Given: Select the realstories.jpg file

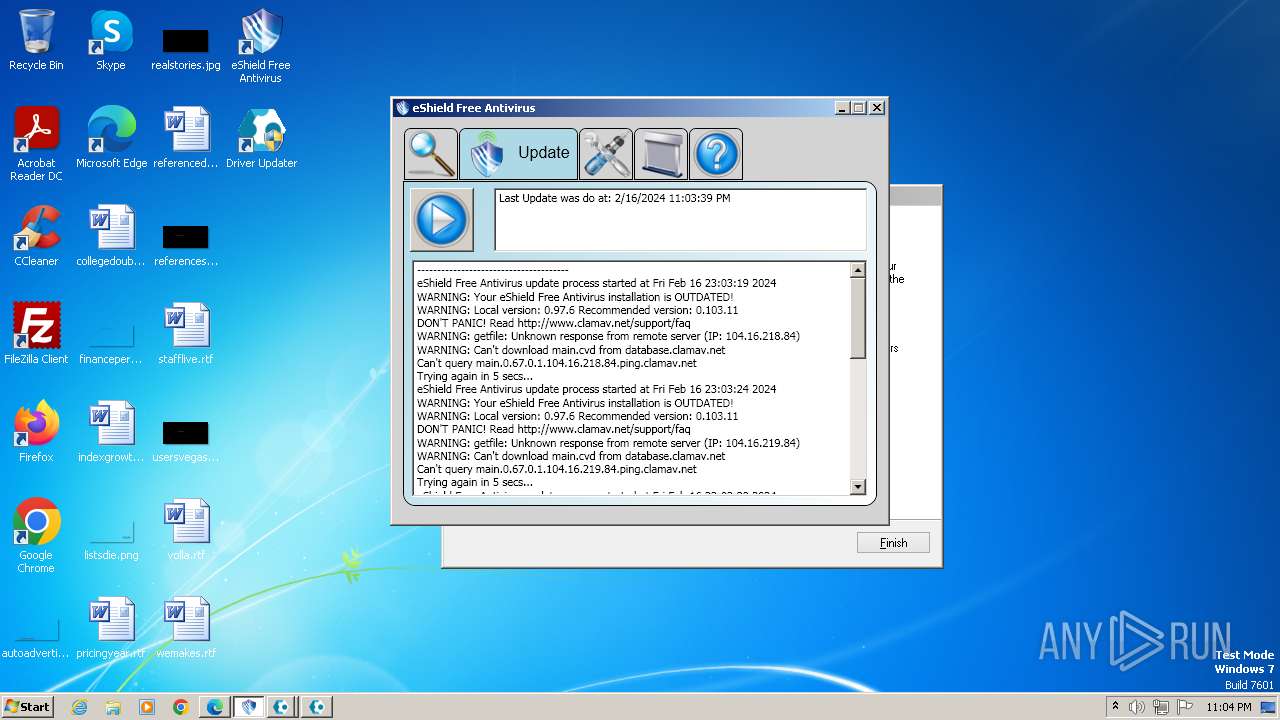Looking at the screenshot, I should [x=186, y=48].
